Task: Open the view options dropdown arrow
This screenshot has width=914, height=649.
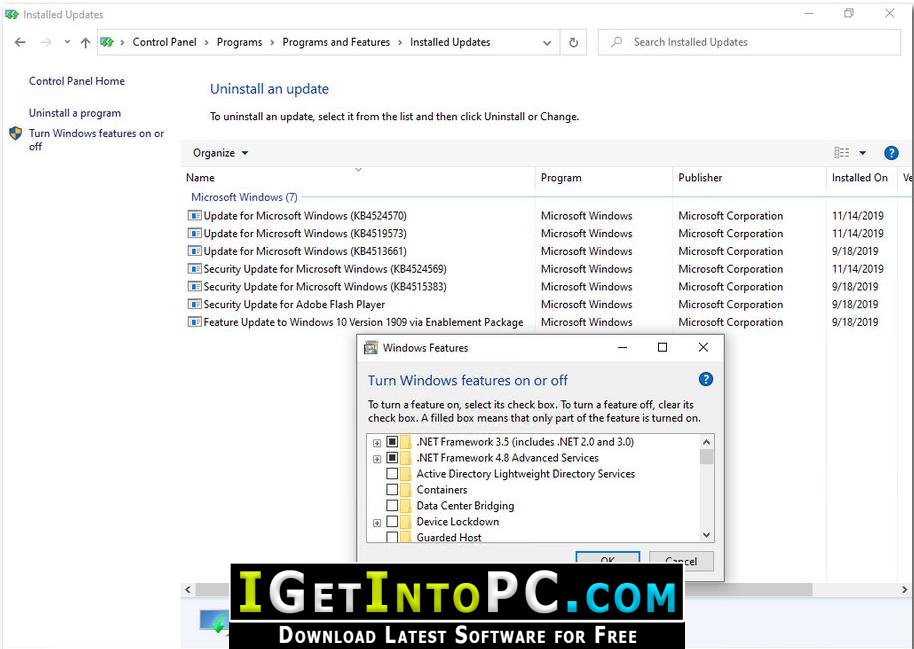Action: click(x=863, y=153)
